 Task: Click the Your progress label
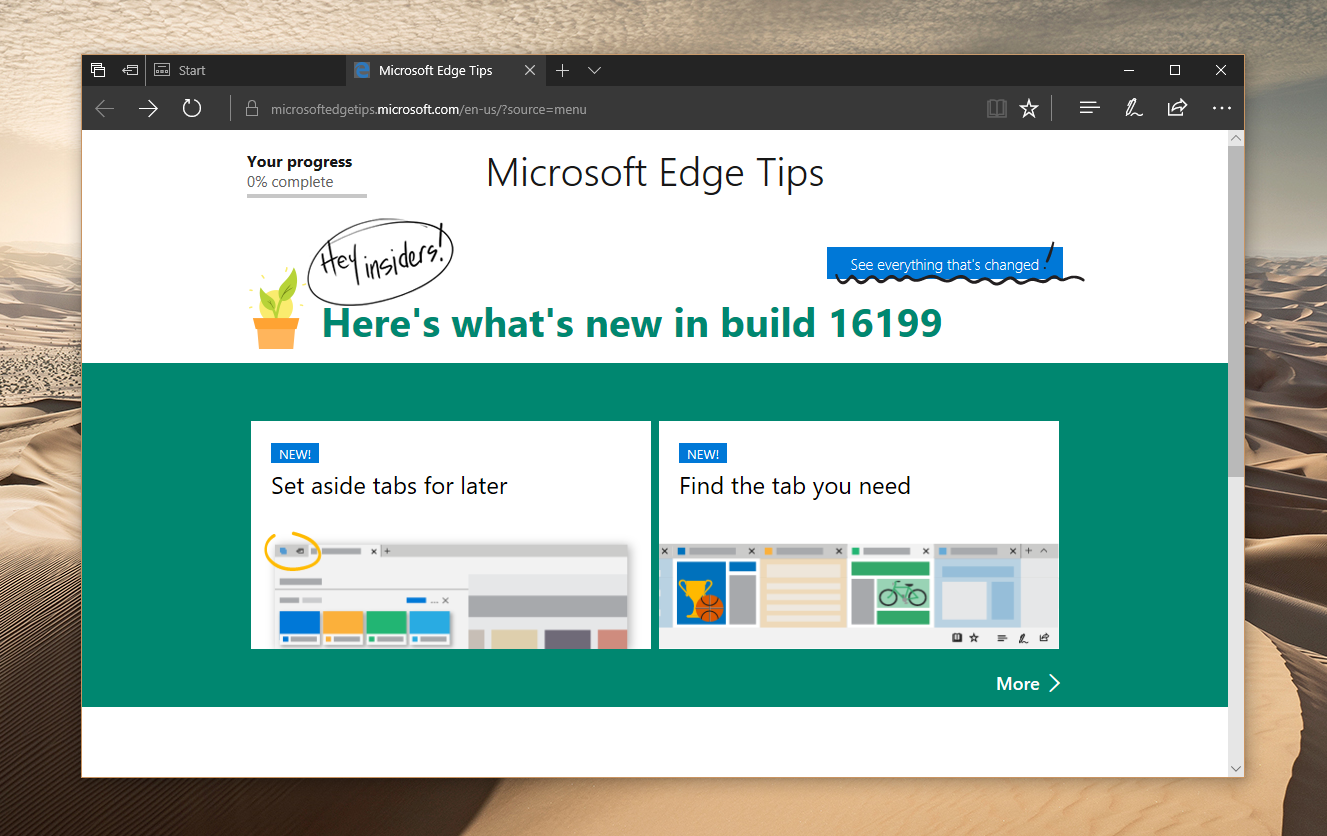pos(300,162)
